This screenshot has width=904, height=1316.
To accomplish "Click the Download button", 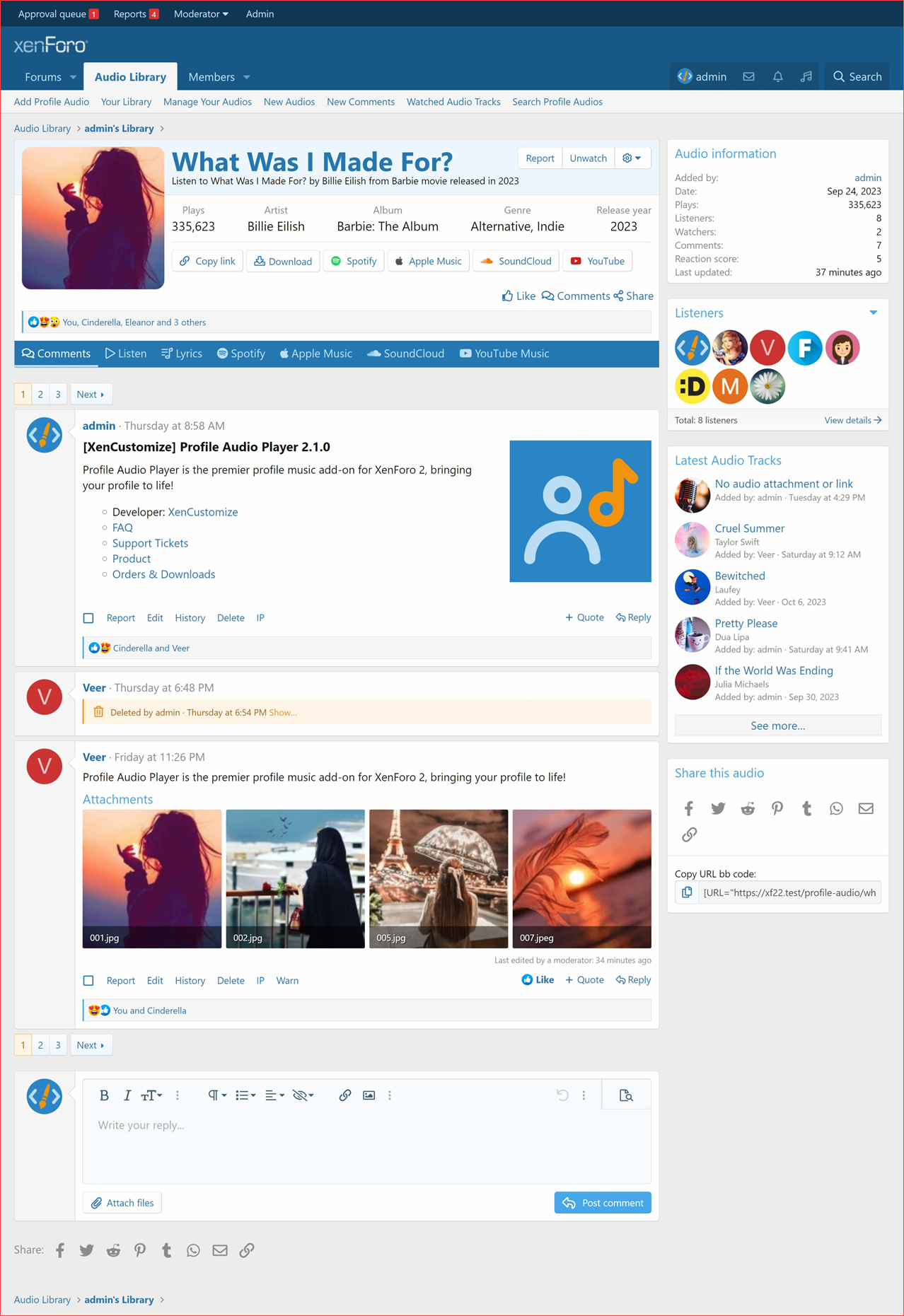I will tap(283, 261).
